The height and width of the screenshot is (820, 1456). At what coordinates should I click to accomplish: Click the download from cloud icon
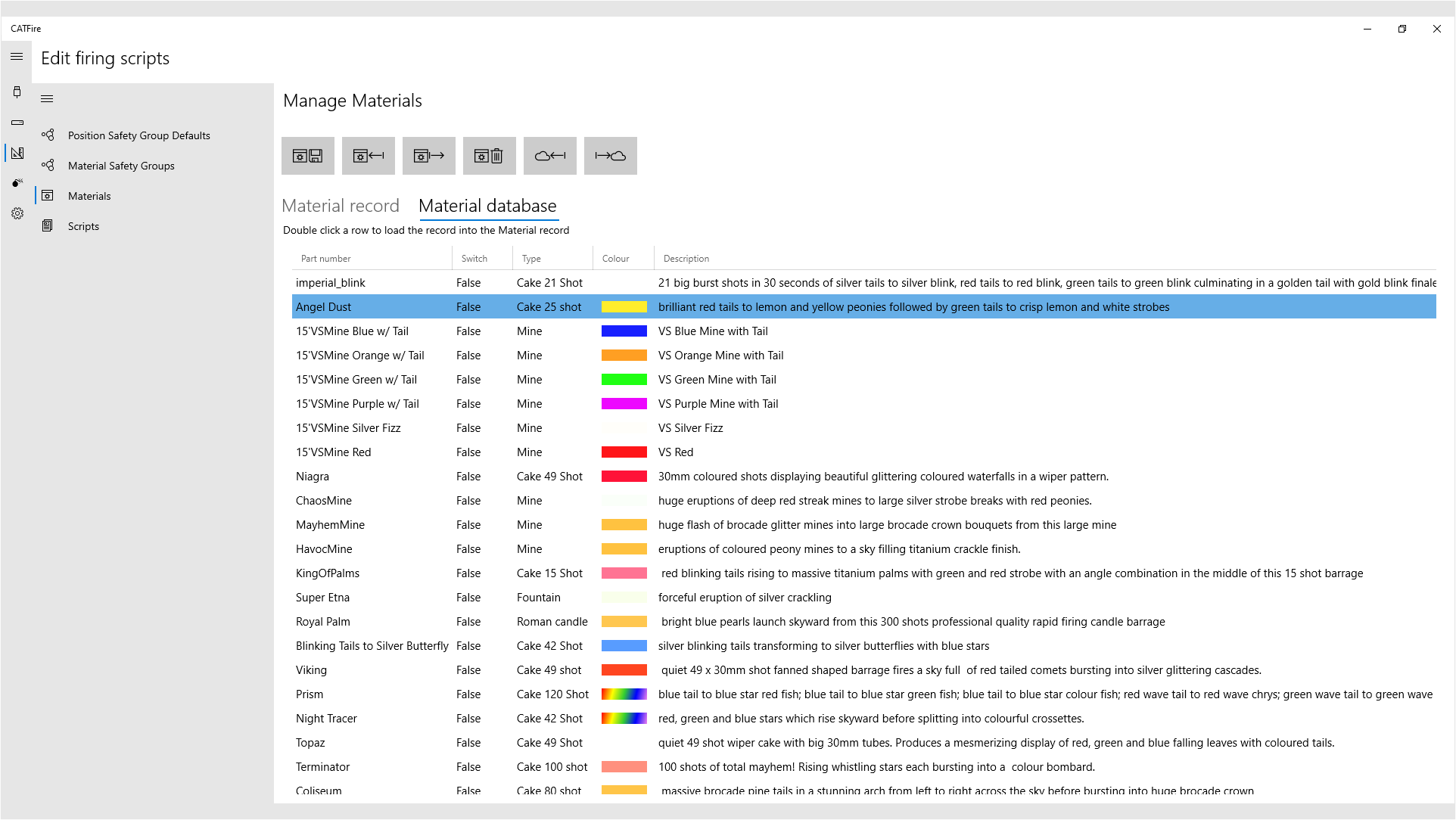click(x=549, y=156)
